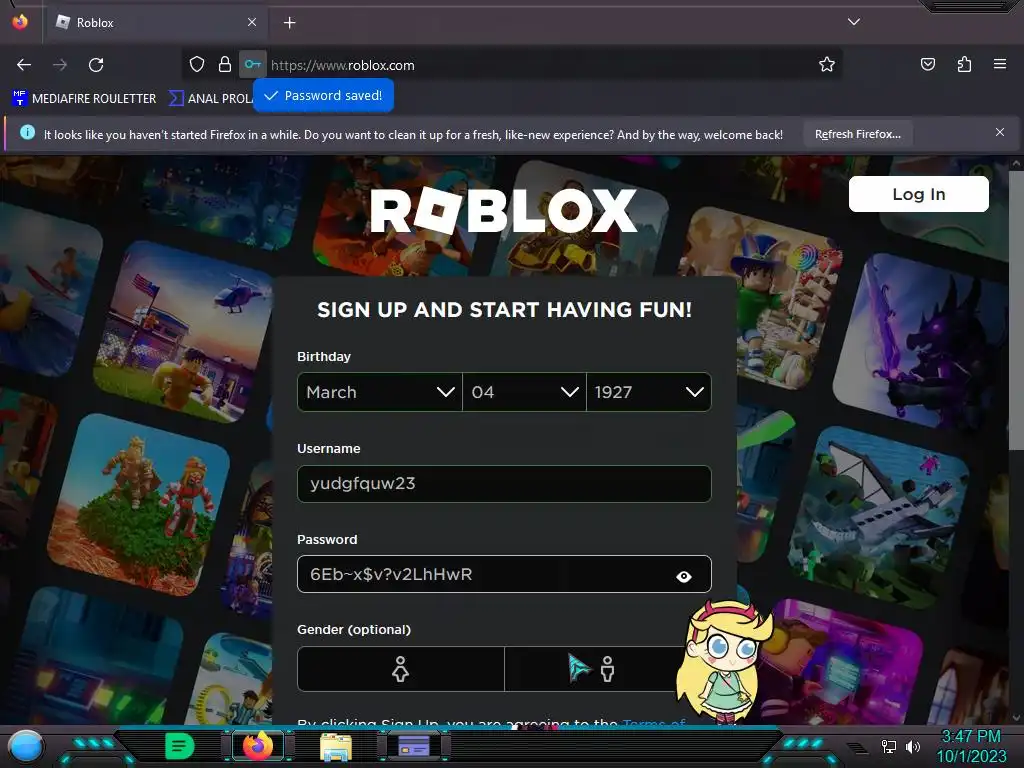
Task: Open the tracking protection shield icon
Action: pos(197,64)
